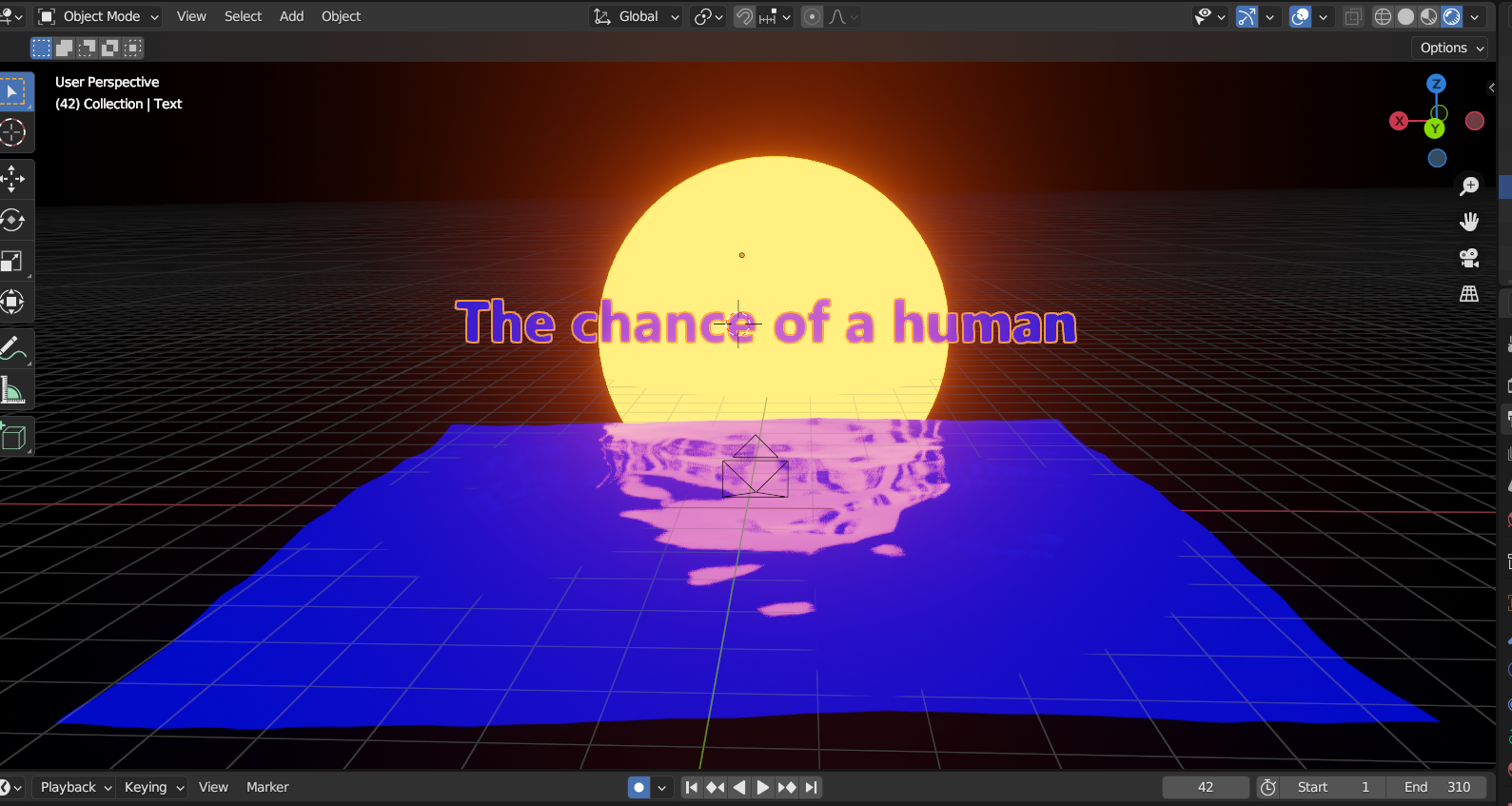Screen dimensions: 1512x806
Task: Open the Options dropdown
Action: point(1450,48)
